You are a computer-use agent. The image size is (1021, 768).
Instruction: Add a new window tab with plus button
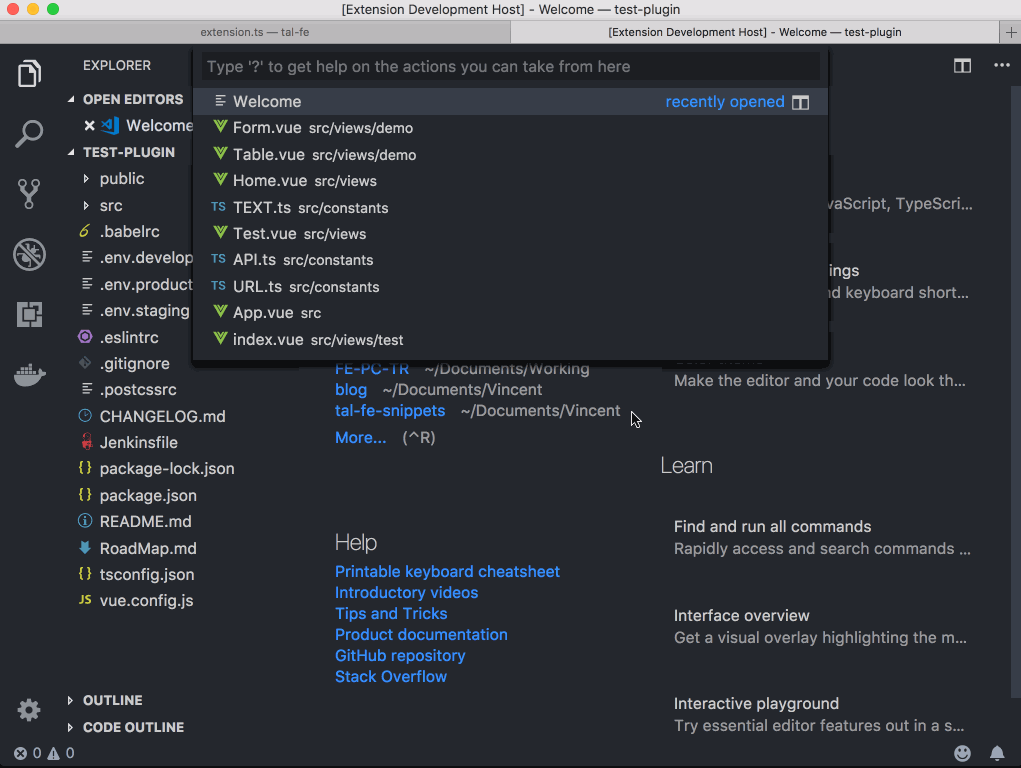point(1010,32)
